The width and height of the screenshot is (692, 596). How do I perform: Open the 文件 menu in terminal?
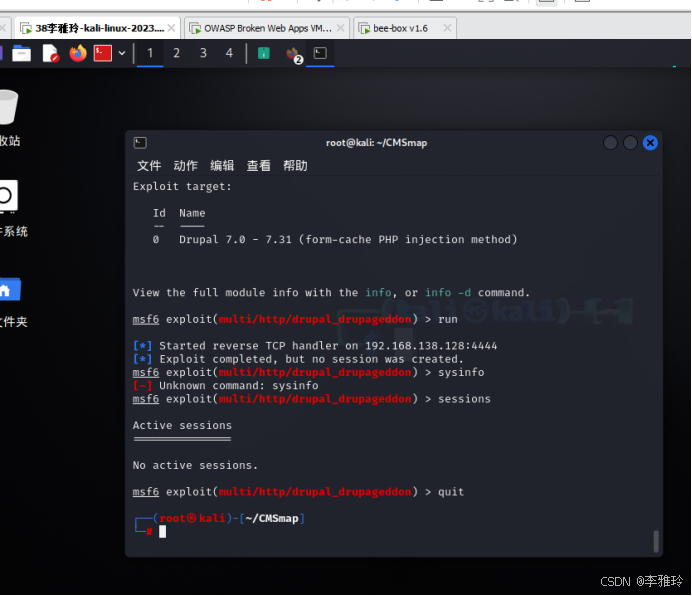[149, 166]
